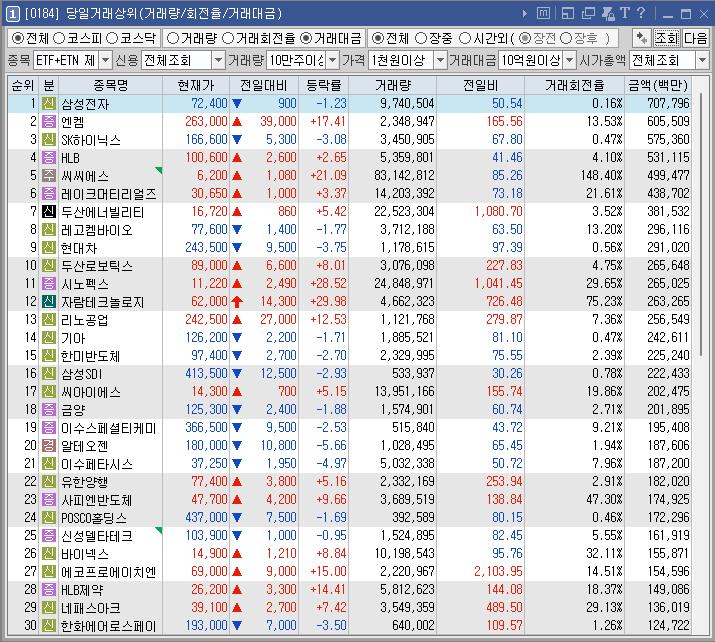Click the 종목명 column header
Viewport: 715px width, 642px height.
[110, 85]
